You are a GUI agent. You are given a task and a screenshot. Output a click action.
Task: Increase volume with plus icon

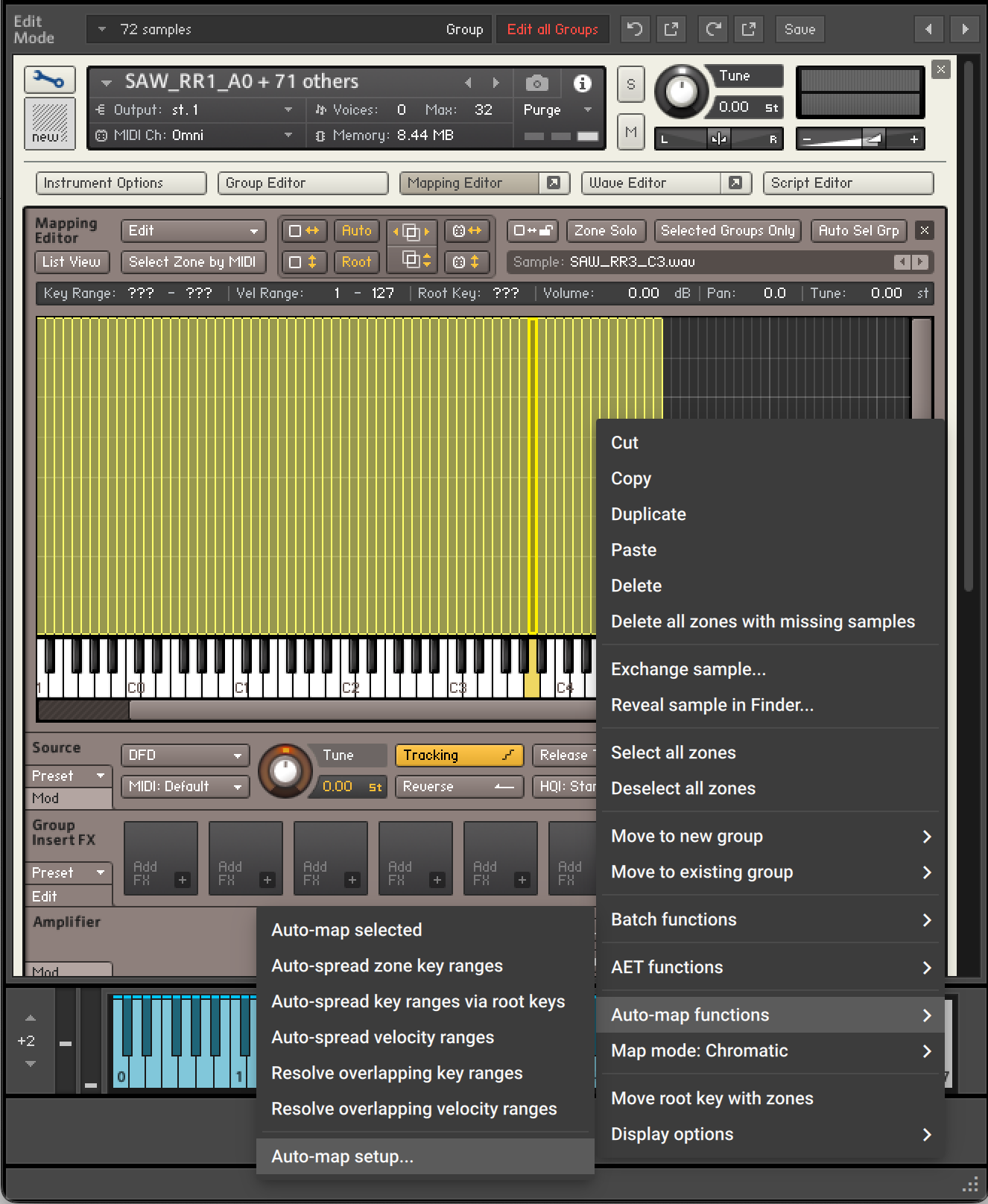coord(913,139)
